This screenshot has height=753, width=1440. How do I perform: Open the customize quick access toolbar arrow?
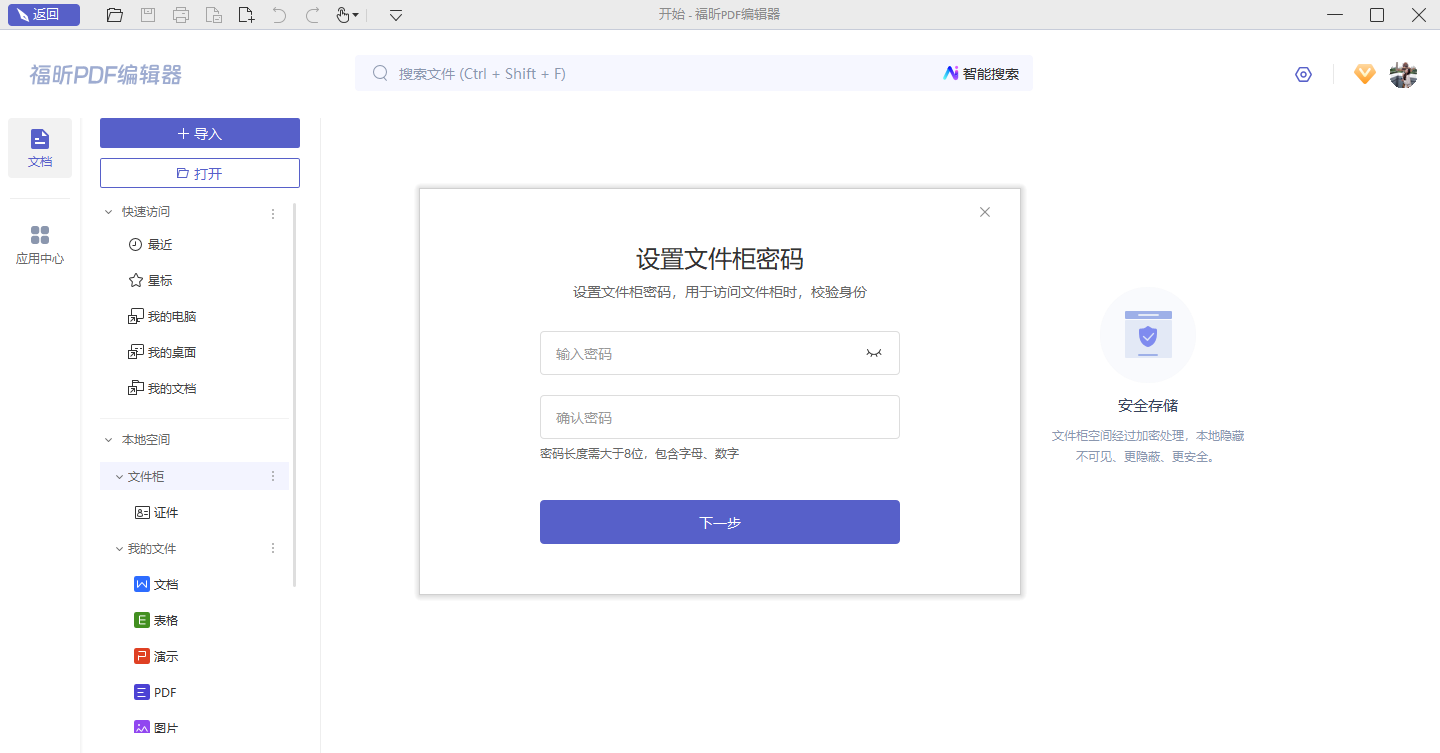pyautogui.click(x=396, y=15)
